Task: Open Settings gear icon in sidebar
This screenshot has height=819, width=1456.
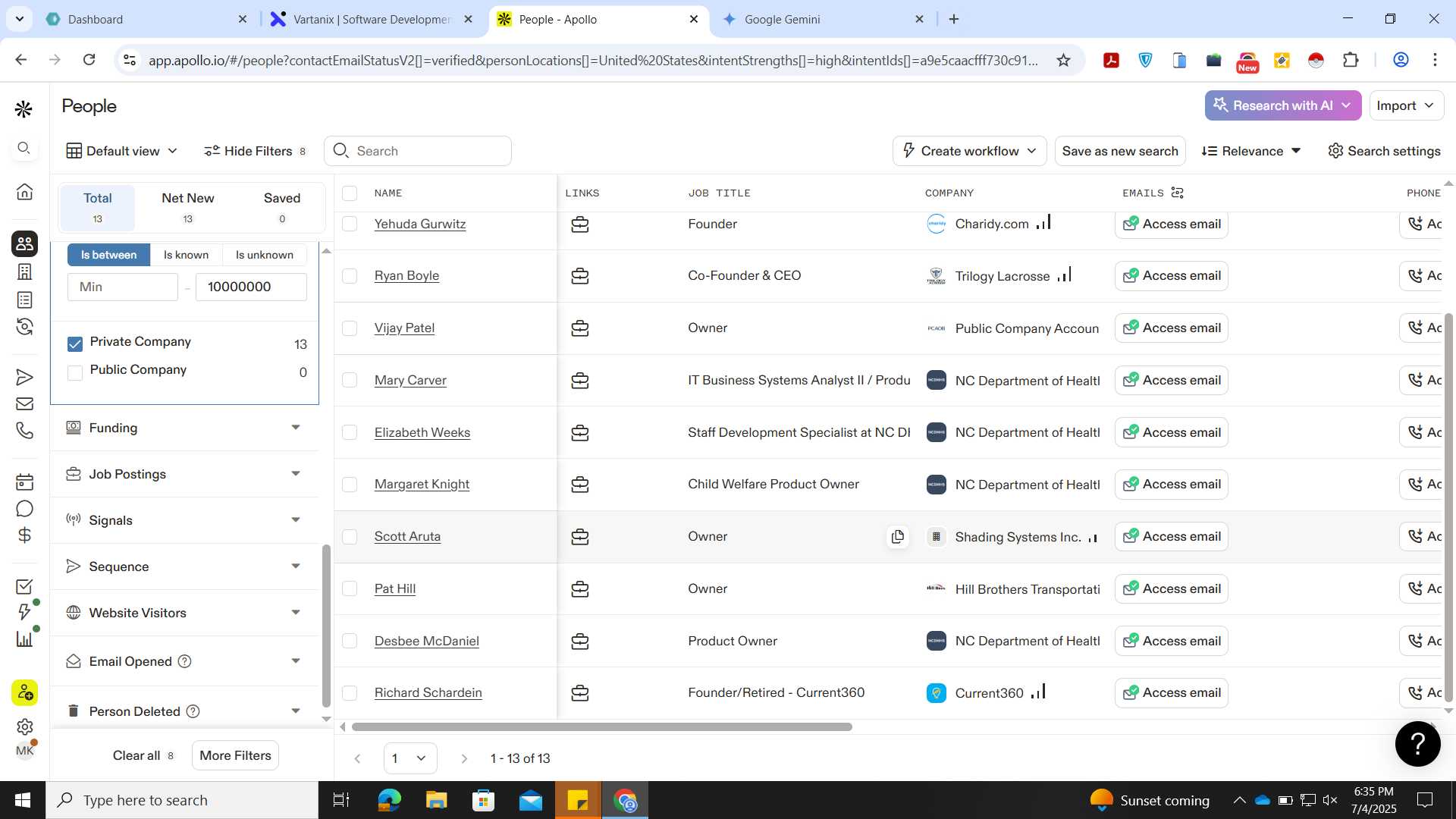Action: pos(24,726)
